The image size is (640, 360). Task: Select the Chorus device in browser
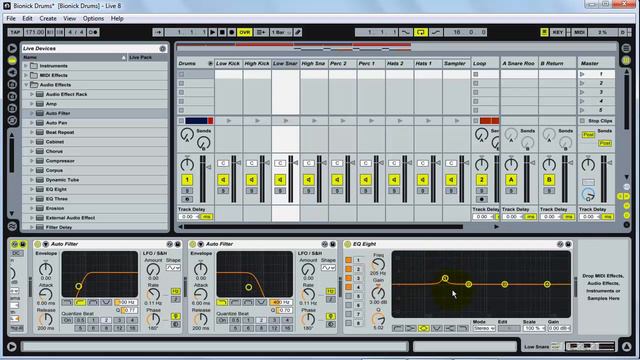click(54, 151)
